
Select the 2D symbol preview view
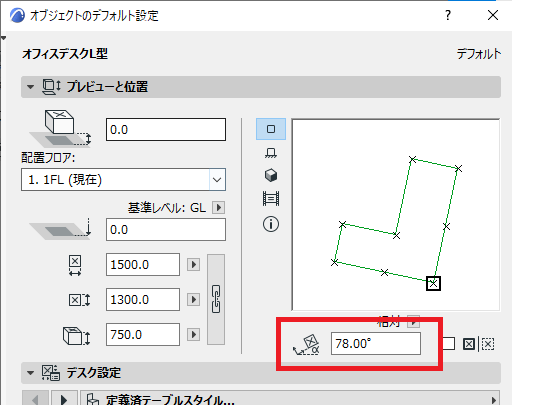pos(271,129)
